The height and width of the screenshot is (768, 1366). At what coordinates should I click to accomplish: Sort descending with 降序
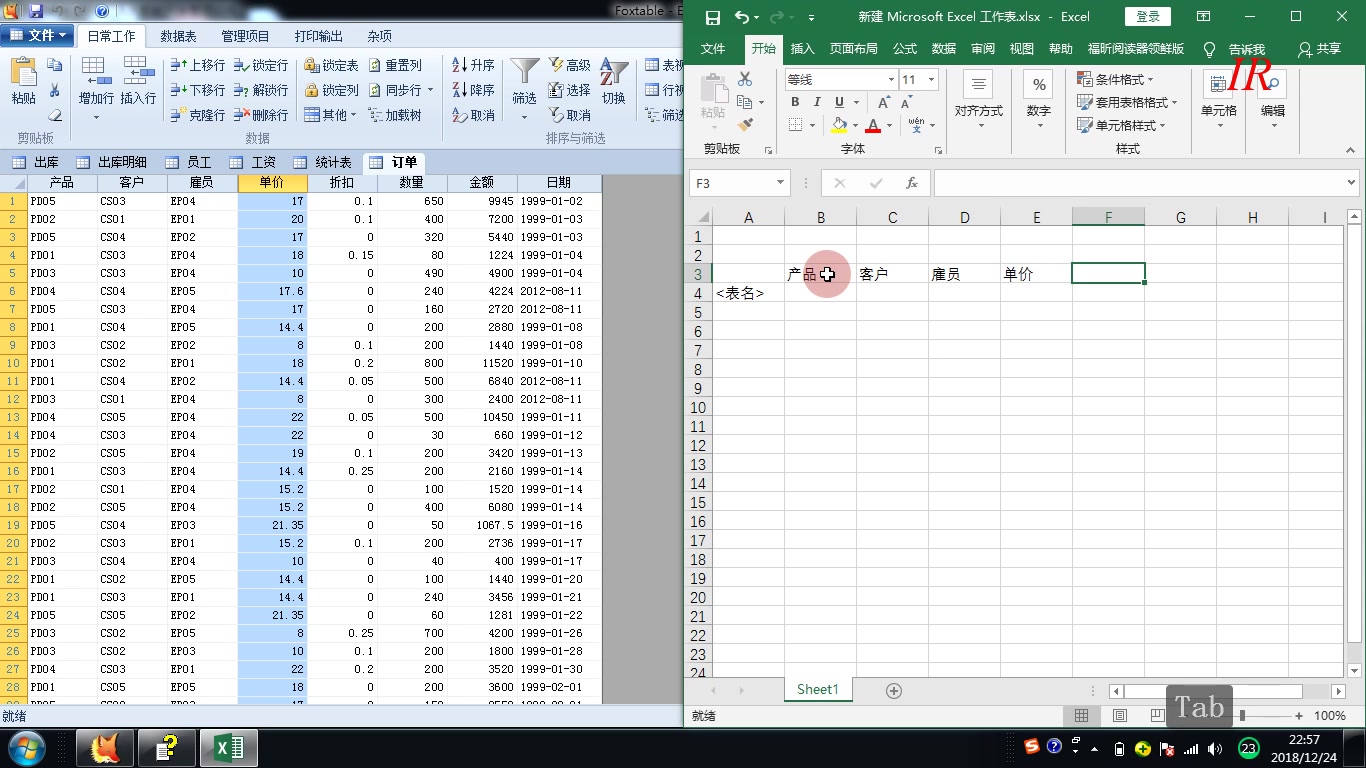[x=474, y=90]
